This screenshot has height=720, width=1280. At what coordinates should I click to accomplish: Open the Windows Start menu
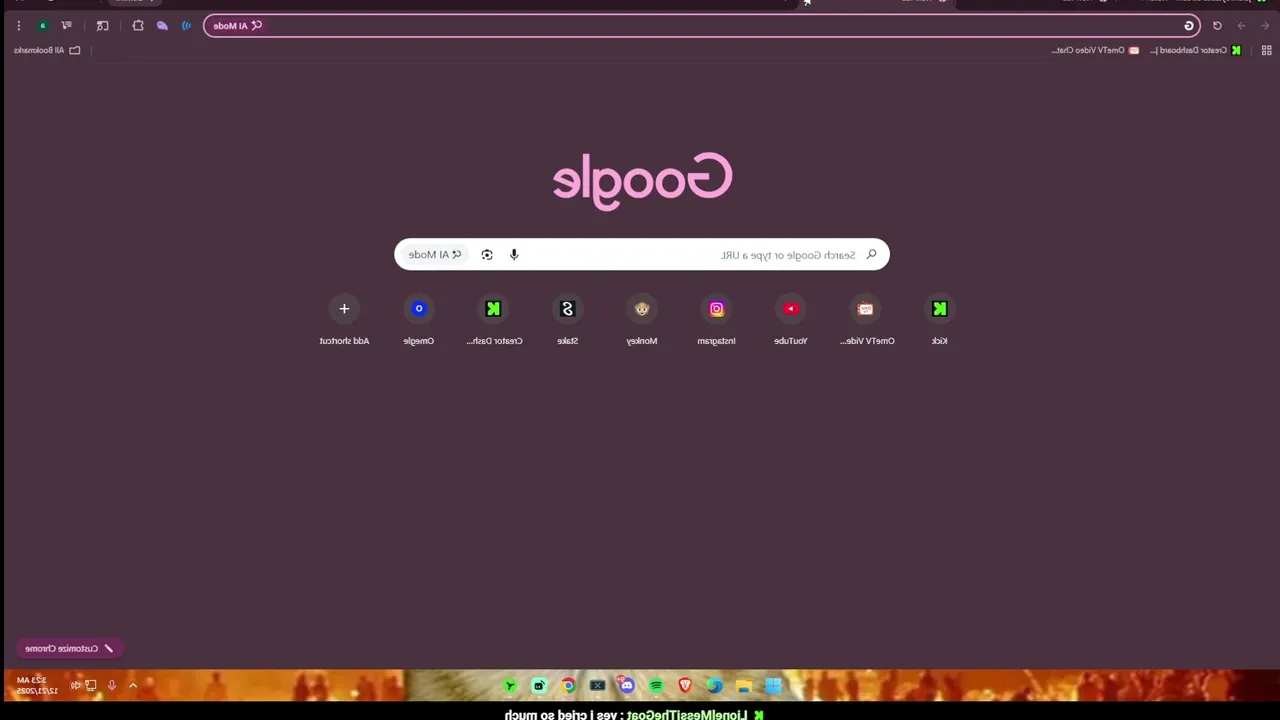coord(773,686)
